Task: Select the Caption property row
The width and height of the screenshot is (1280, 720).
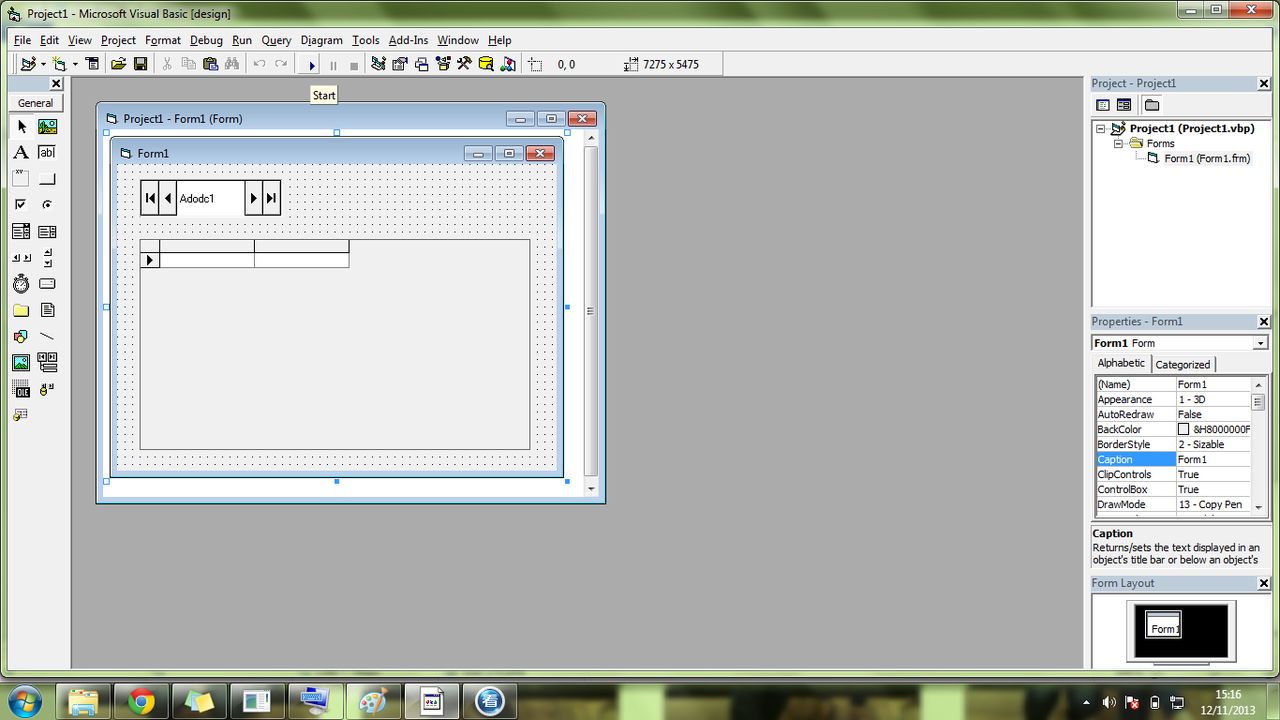Action: click(1172, 459)
